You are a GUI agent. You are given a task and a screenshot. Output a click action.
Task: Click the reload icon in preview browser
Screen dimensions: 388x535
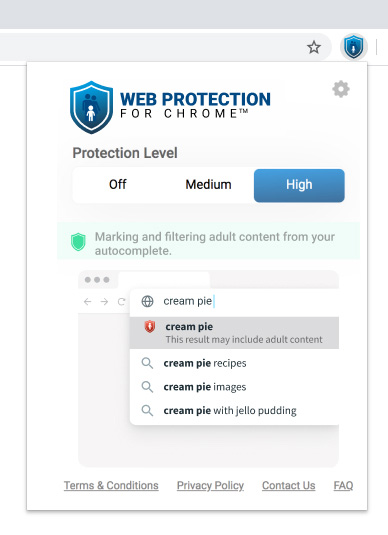pos(121,302)
